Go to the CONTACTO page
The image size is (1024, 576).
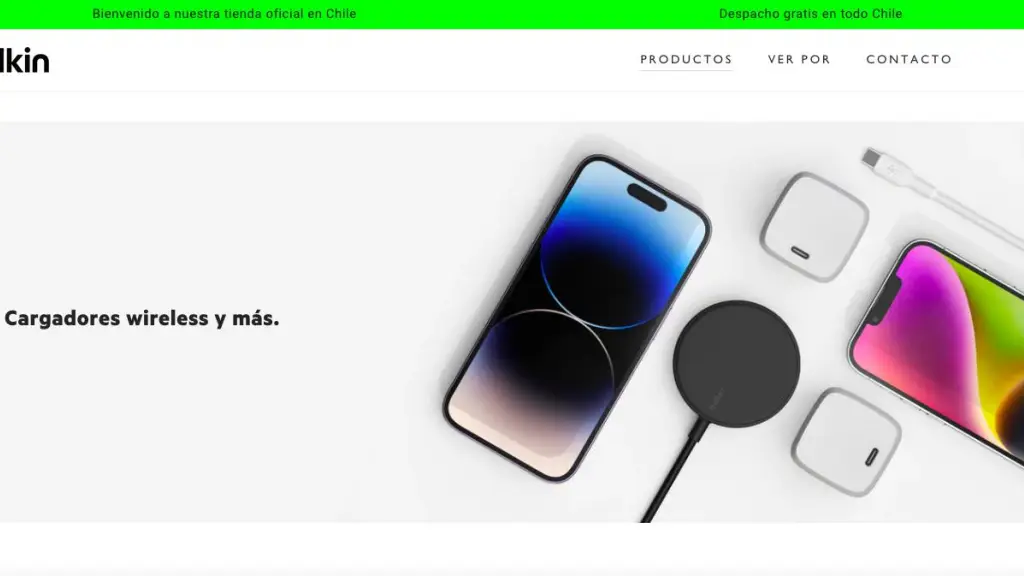(x=909, y=59)
